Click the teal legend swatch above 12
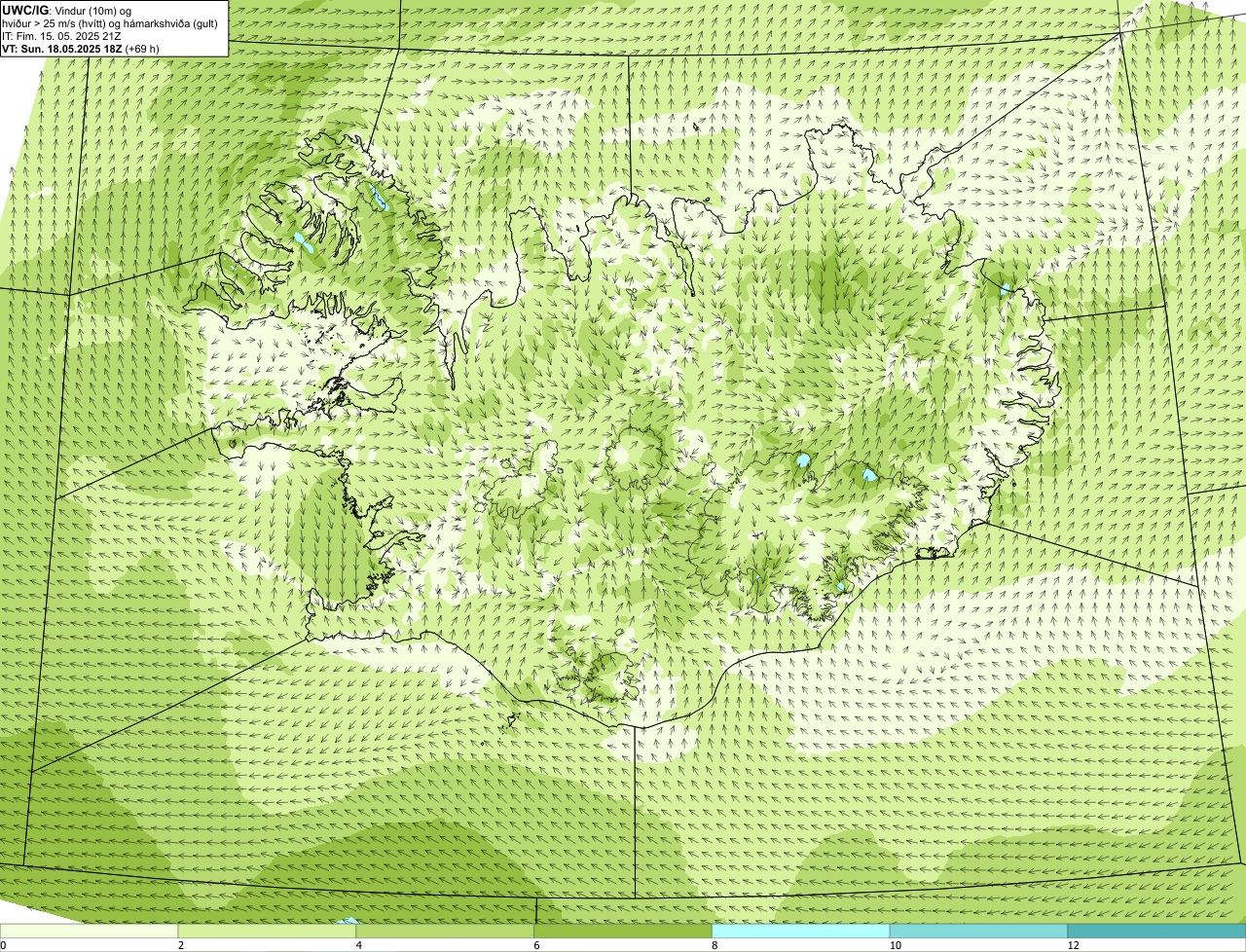 [1157, 932]
